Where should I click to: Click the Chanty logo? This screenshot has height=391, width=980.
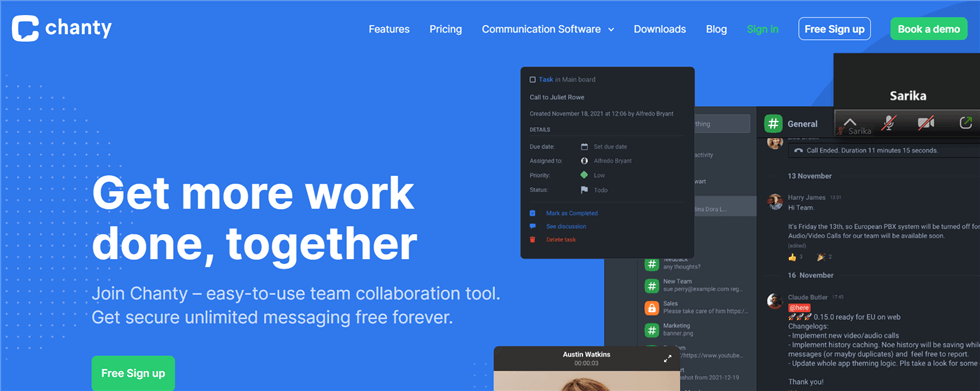click(x=62, y=29)
